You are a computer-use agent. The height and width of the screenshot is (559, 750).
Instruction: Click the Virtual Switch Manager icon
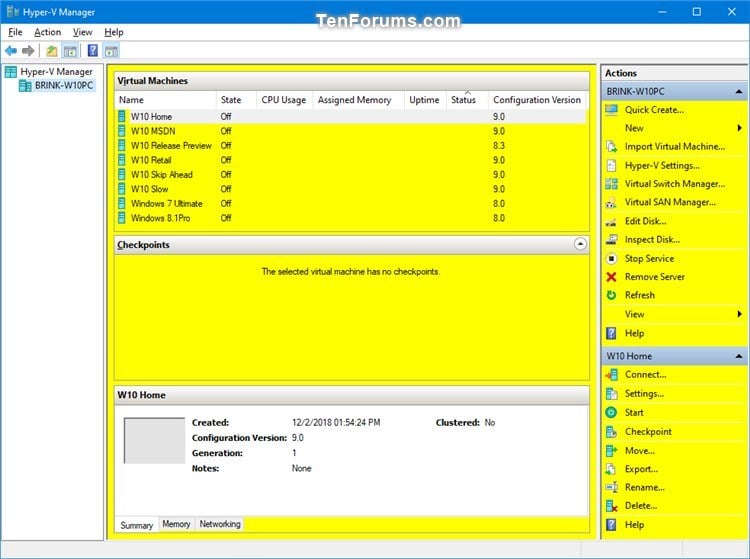point(611,184)
